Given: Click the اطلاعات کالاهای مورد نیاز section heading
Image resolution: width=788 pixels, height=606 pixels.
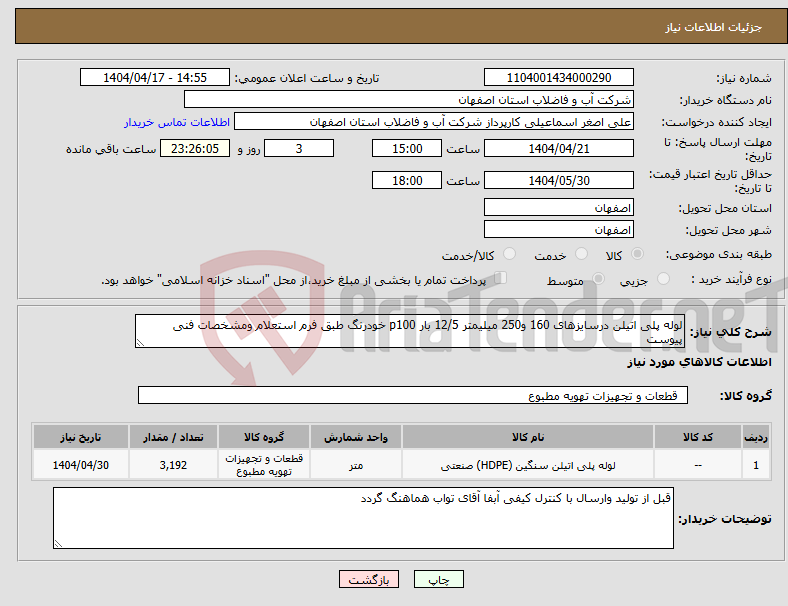Looking at the screenshot, I should (699, 362).
